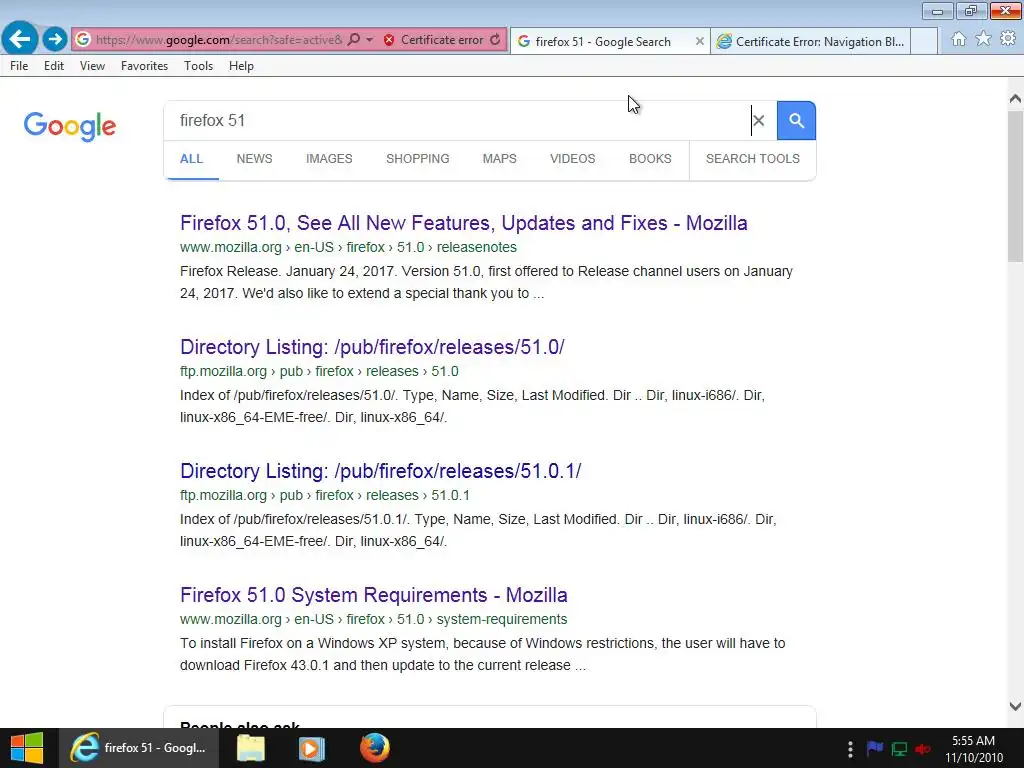Image resolution: width=1024 pixels, height=768 pixels.
Task: Open the Help menu
Action: tap(241, 66)
